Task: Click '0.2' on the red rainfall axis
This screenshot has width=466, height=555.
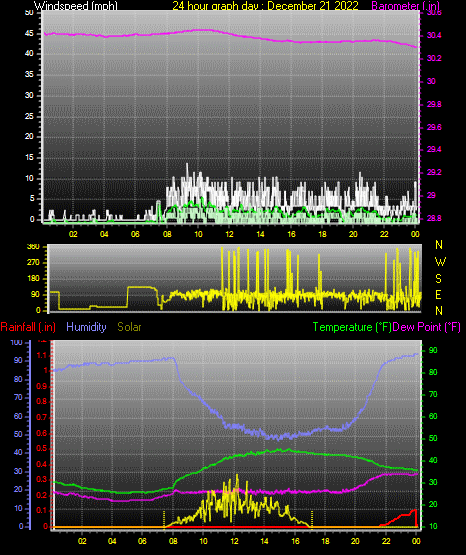Action: 42,495
